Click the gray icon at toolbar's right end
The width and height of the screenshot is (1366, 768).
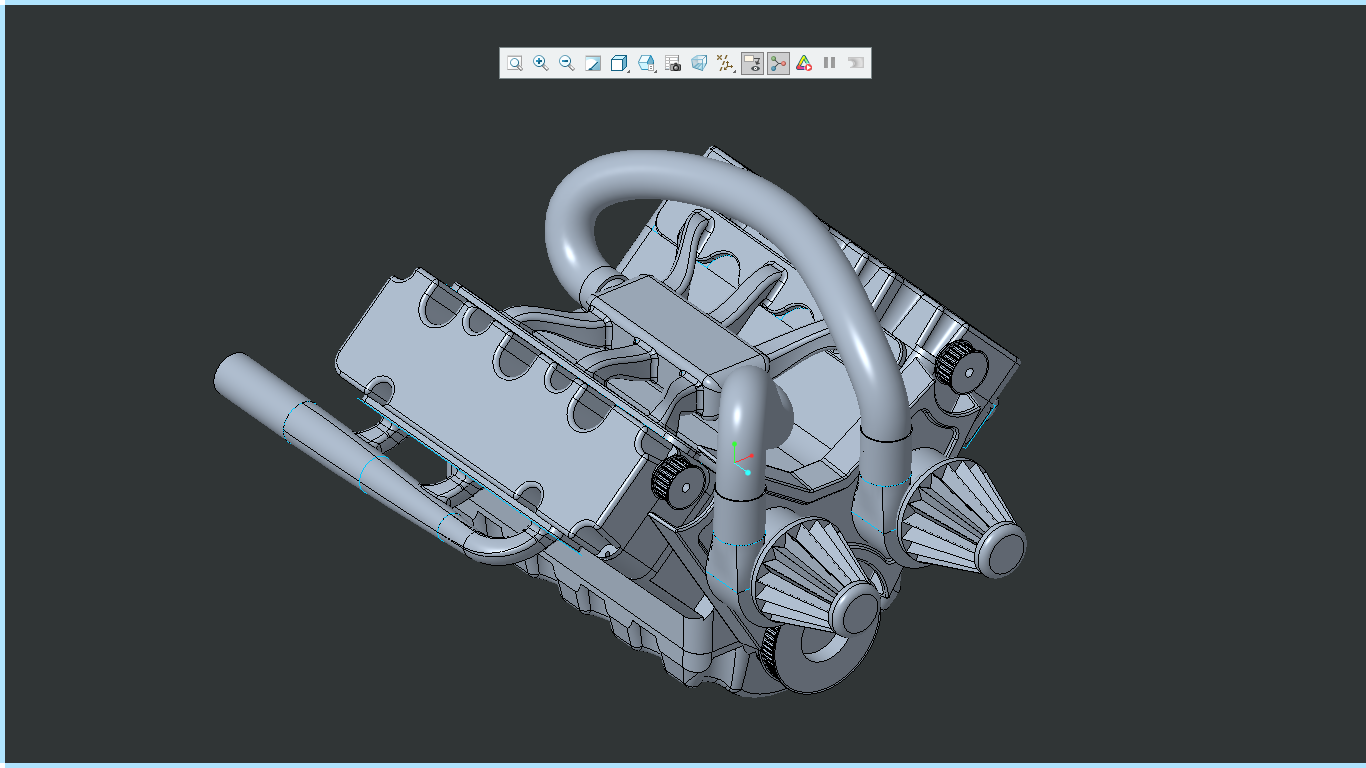click(856, 63)
